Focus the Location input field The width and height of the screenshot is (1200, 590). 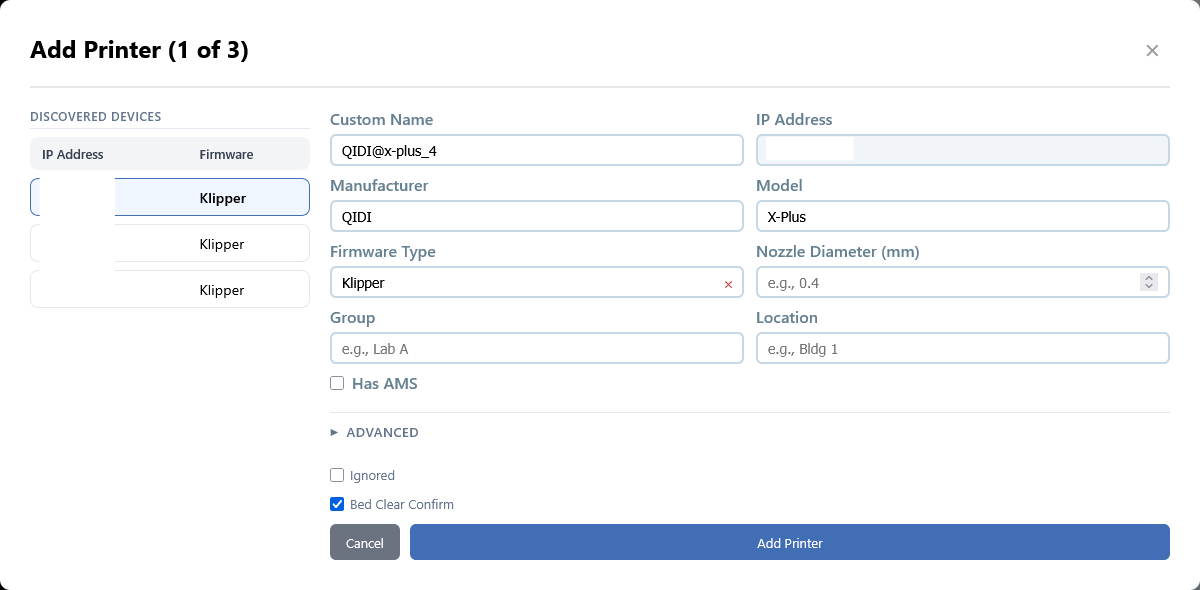point(962,348)
